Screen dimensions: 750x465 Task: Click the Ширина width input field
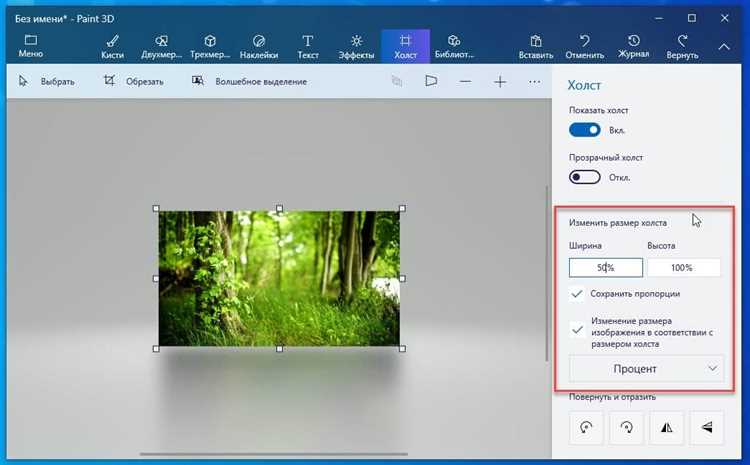(606, 267)
